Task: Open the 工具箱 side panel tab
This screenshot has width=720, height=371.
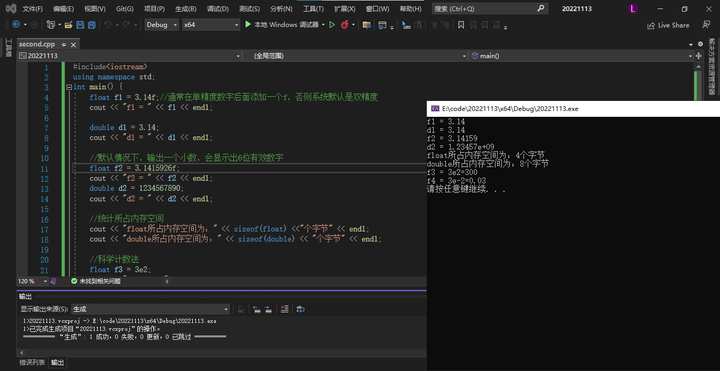Action: (x=8, y=48)
